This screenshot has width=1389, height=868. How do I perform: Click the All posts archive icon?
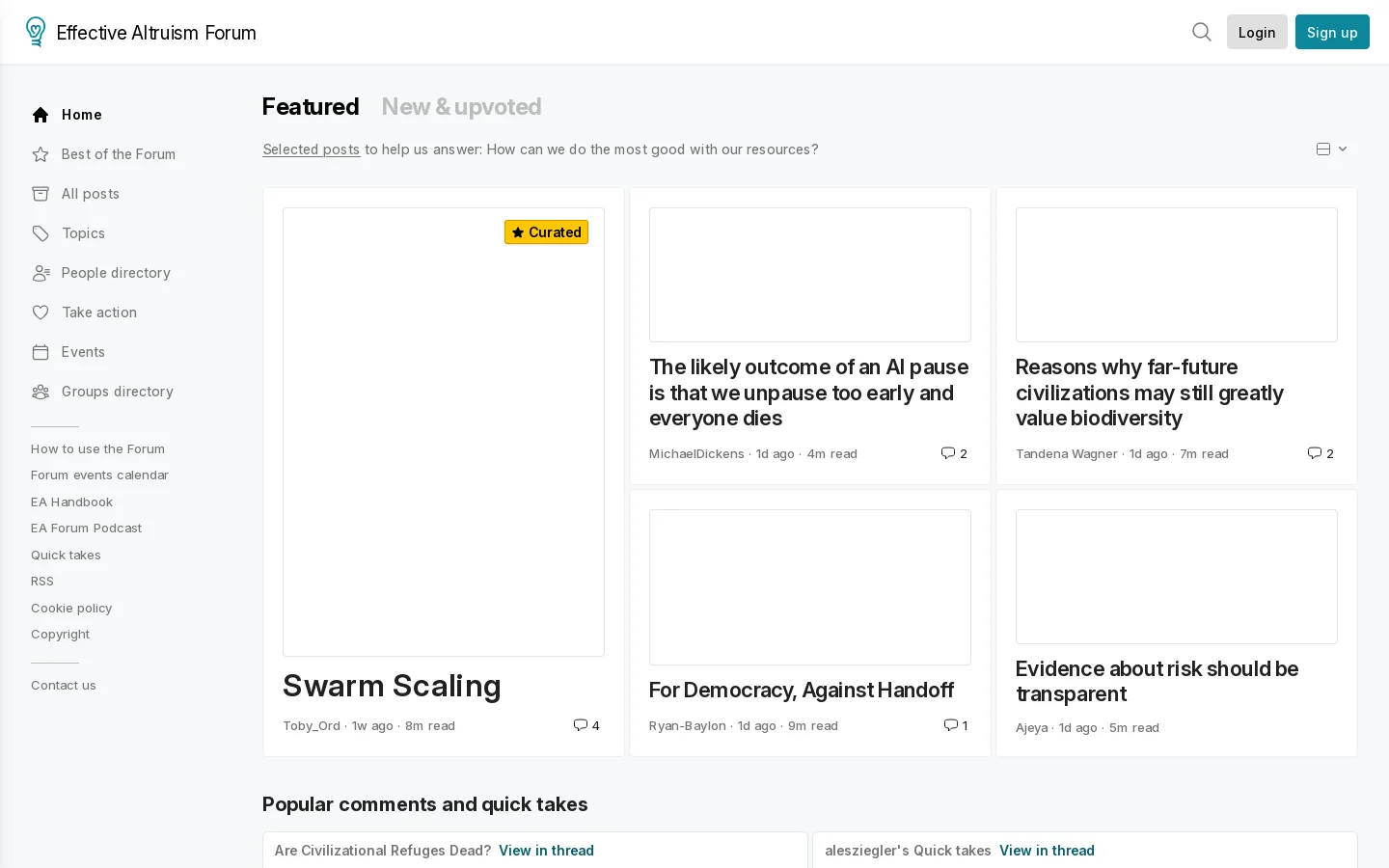[41, 194]
